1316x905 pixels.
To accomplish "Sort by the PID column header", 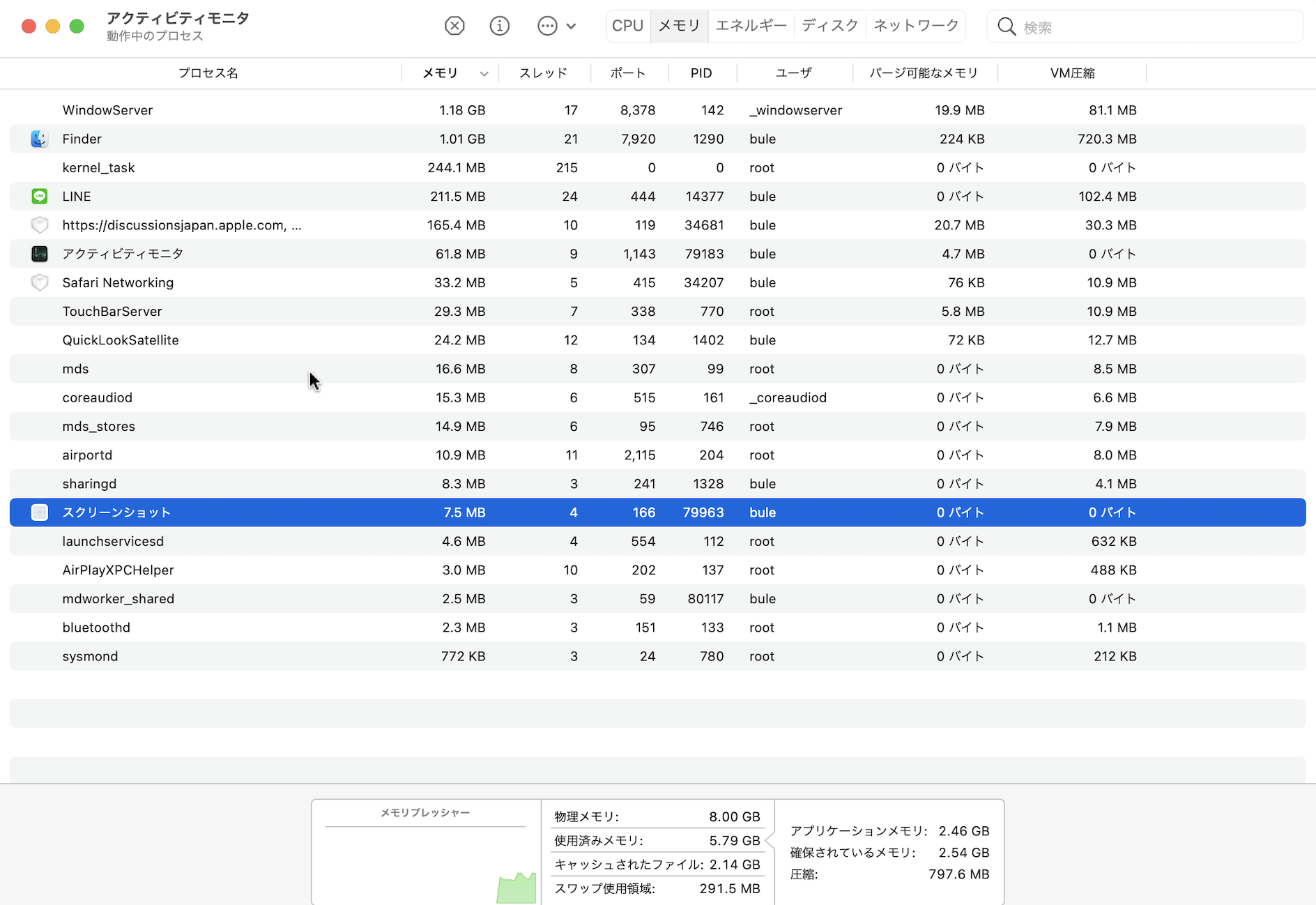I will pyautogui.click(x=701, y=73).
